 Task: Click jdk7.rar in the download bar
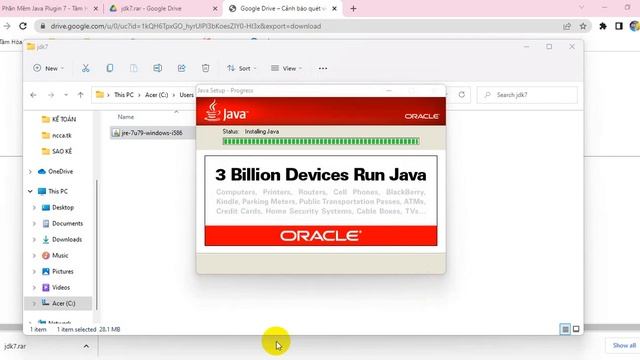point(16,346)
